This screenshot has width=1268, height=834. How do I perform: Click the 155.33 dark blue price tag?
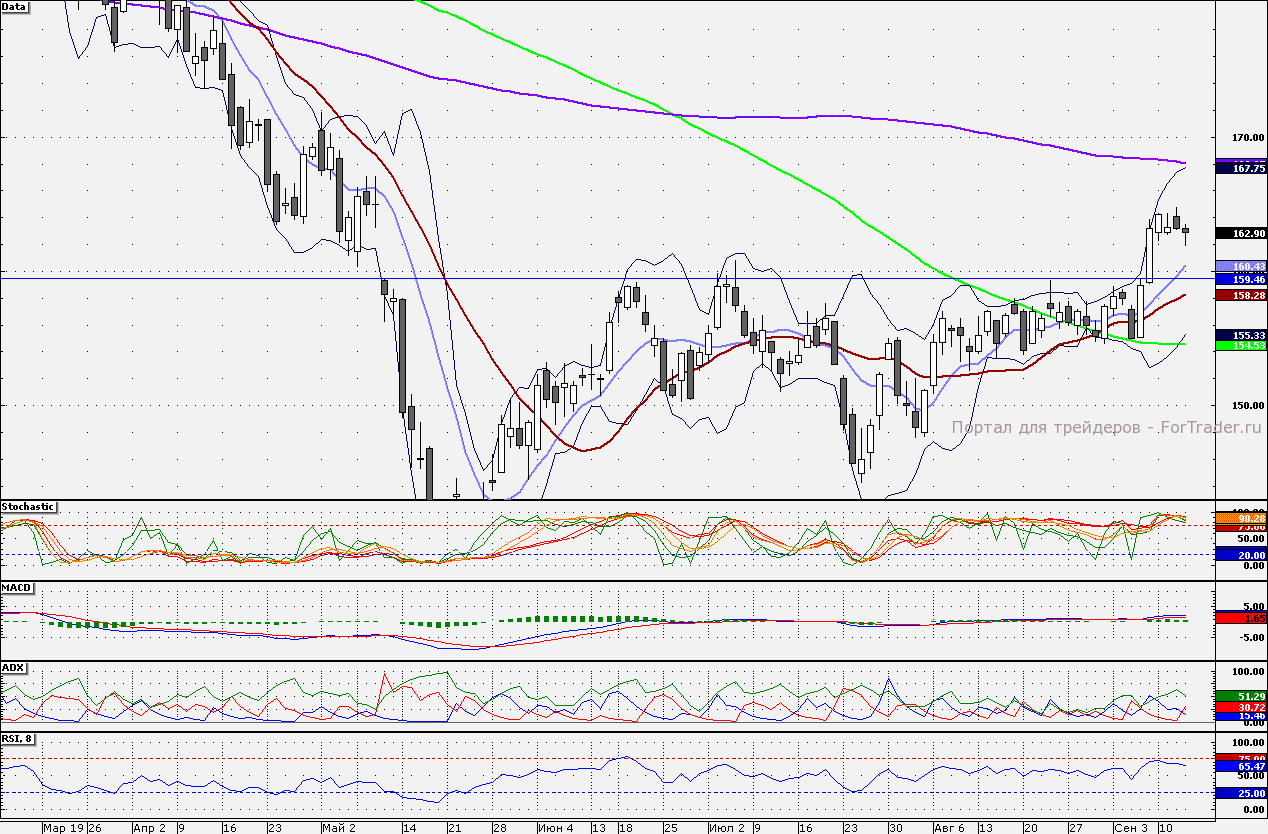pos(1241,335)
